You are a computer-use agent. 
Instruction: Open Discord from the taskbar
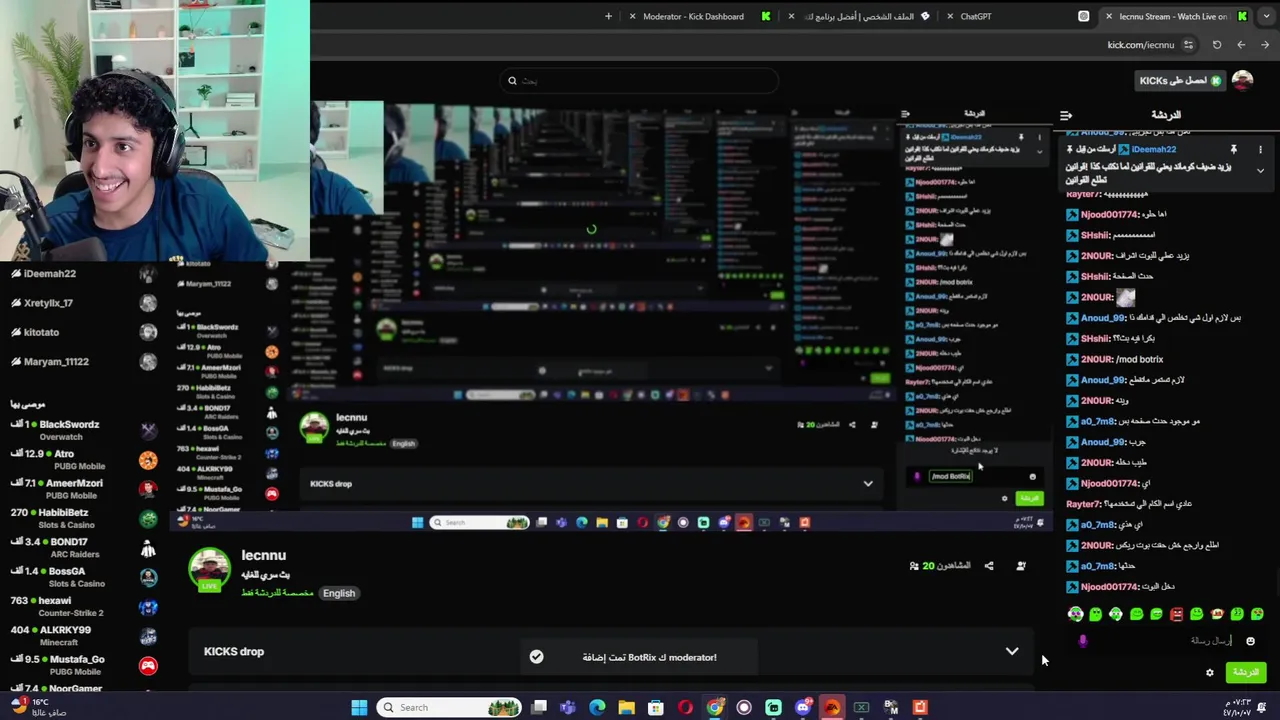click(x=803, y=707)
